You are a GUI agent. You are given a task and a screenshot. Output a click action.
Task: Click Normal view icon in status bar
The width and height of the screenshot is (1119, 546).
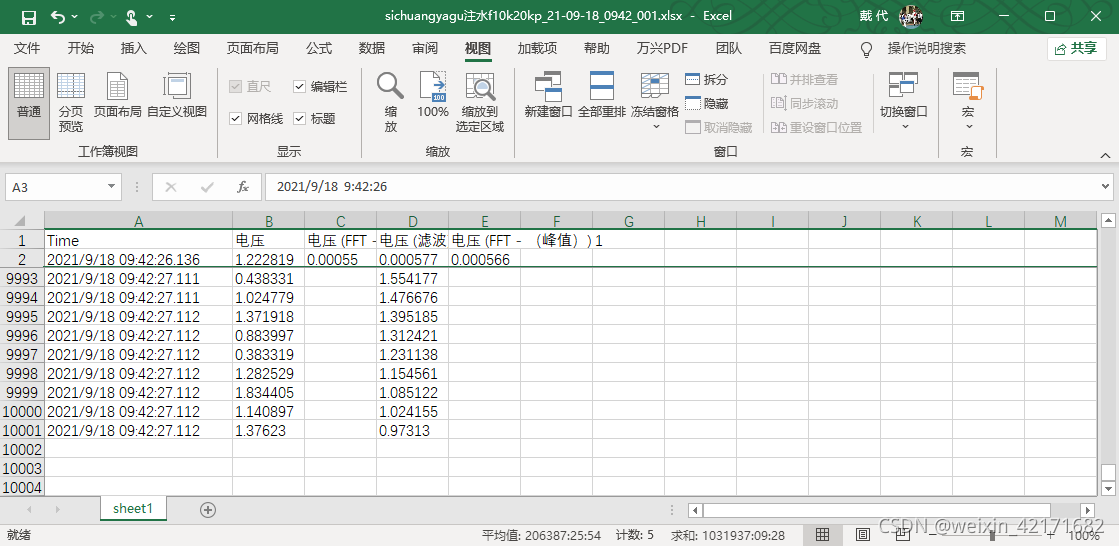(822, 535)
